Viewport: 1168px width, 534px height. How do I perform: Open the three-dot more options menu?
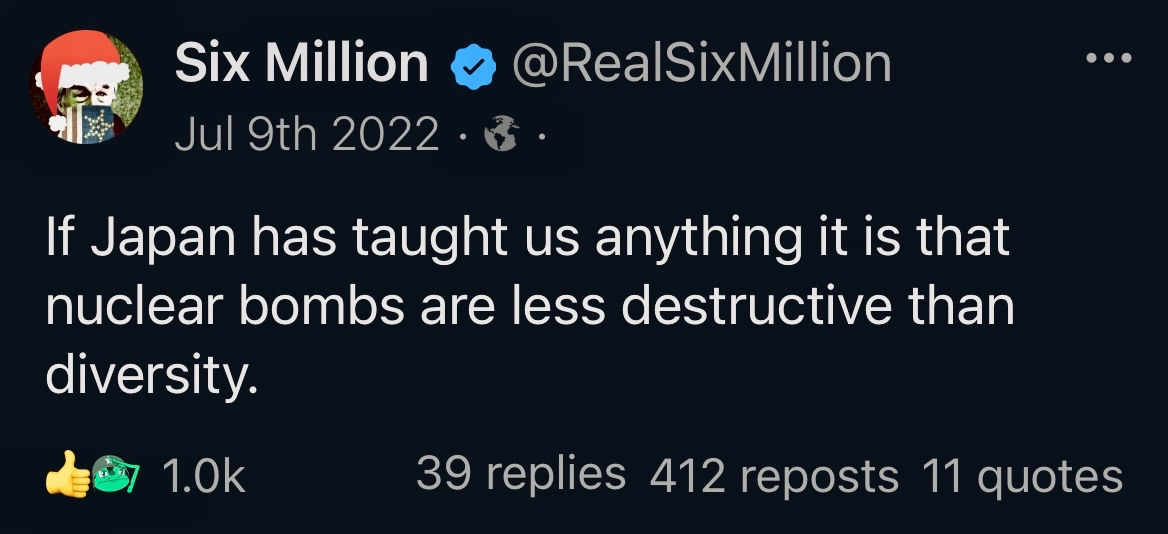click(x=1109, y=58)
